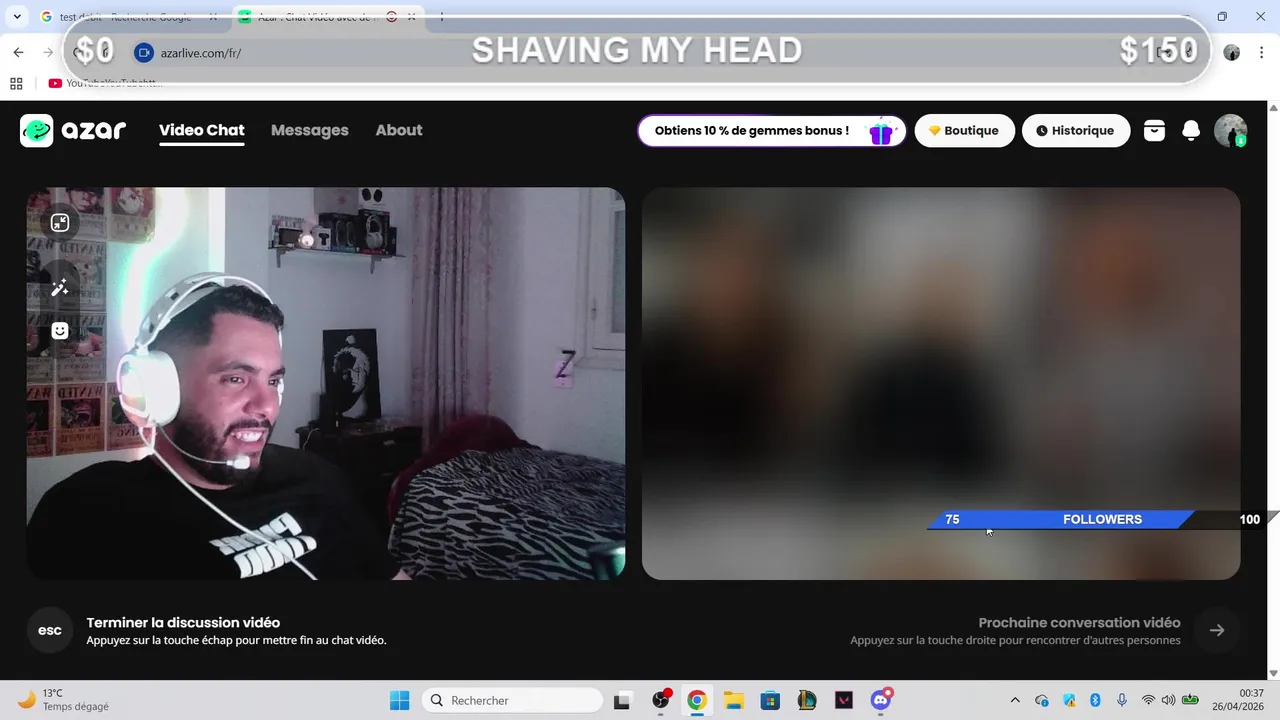The image size is (1280, 720).
Task: Click the browser back arrow
Action: pos(18,52)
